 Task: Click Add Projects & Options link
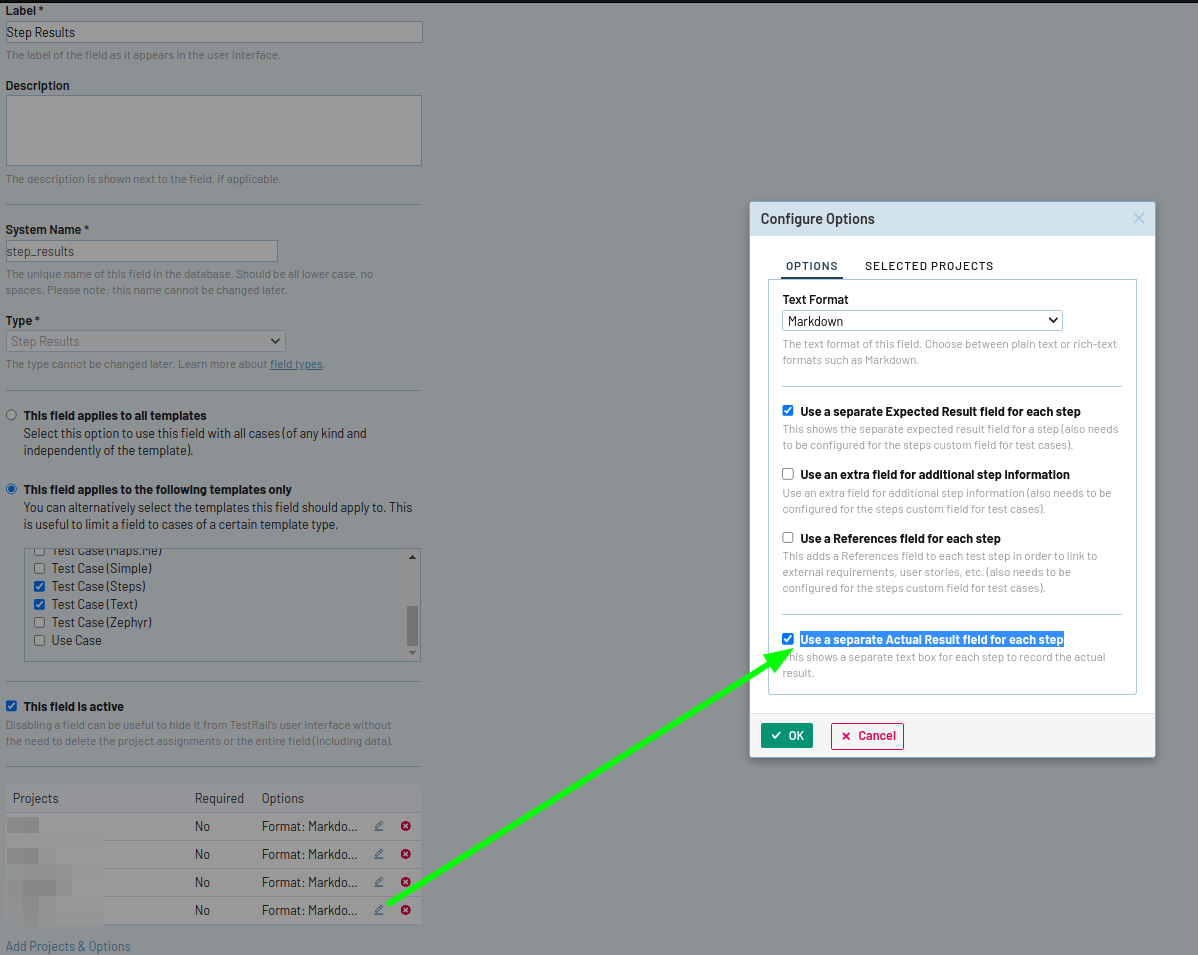[68, 946]
